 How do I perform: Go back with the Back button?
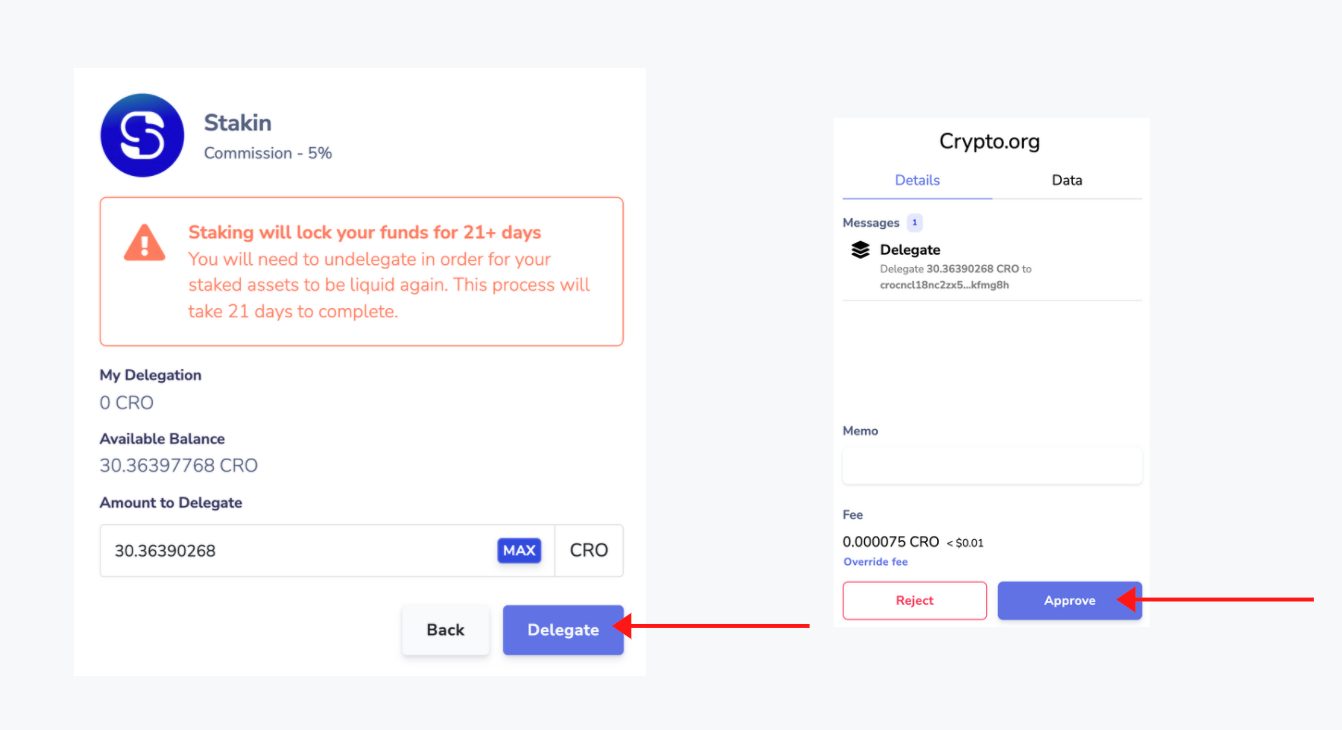tap(446, 630)
